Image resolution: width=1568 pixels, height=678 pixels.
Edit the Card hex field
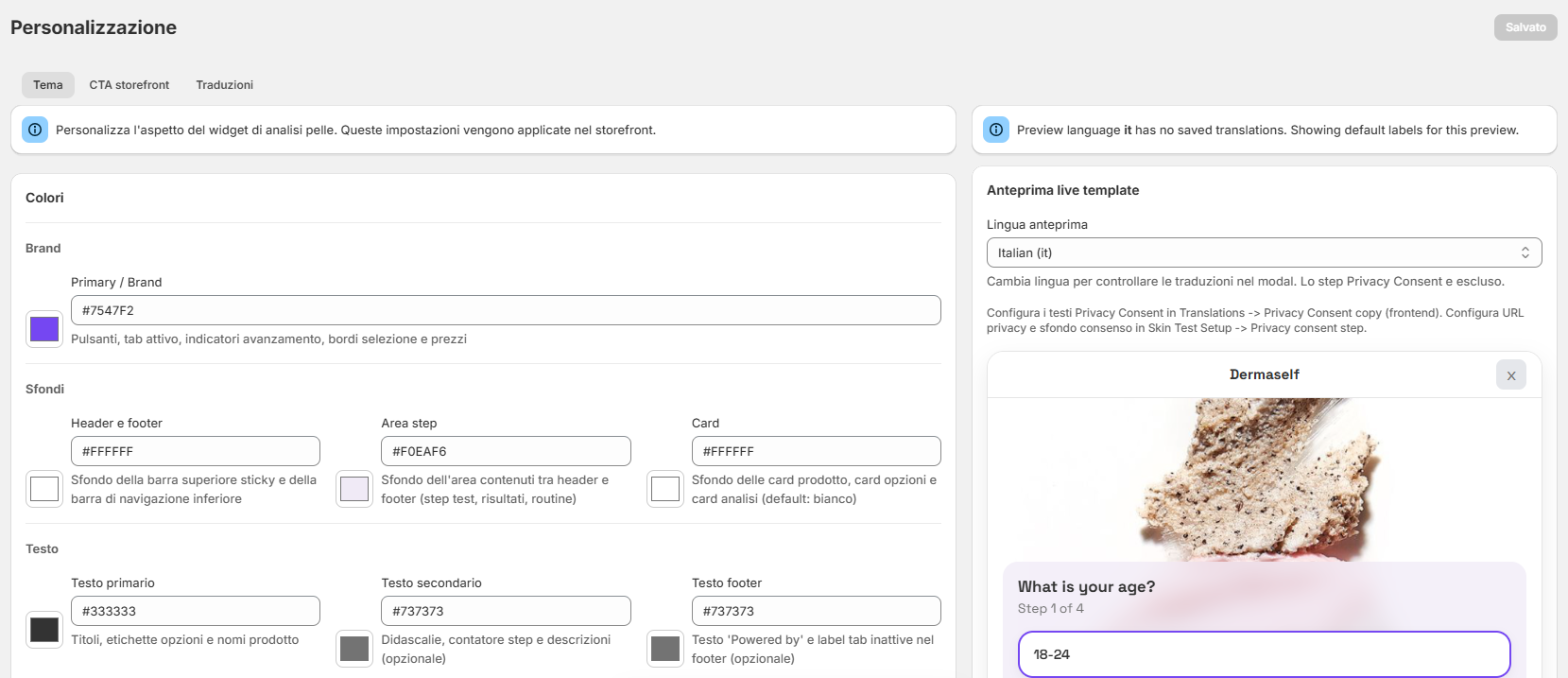tap(816, 451)
